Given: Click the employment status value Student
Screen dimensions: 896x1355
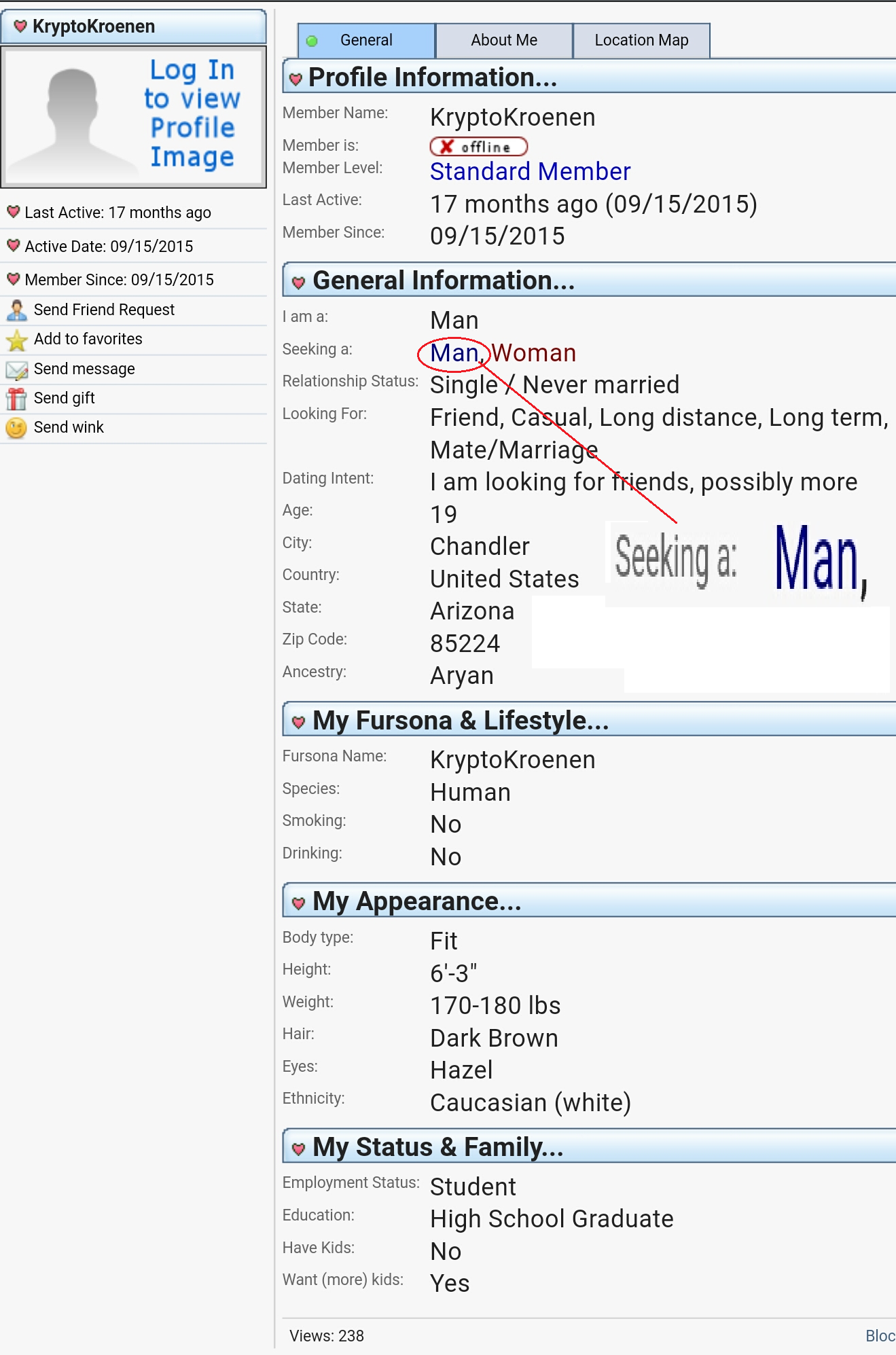Looking at the screenshot, I should [x=473, y=1187].
